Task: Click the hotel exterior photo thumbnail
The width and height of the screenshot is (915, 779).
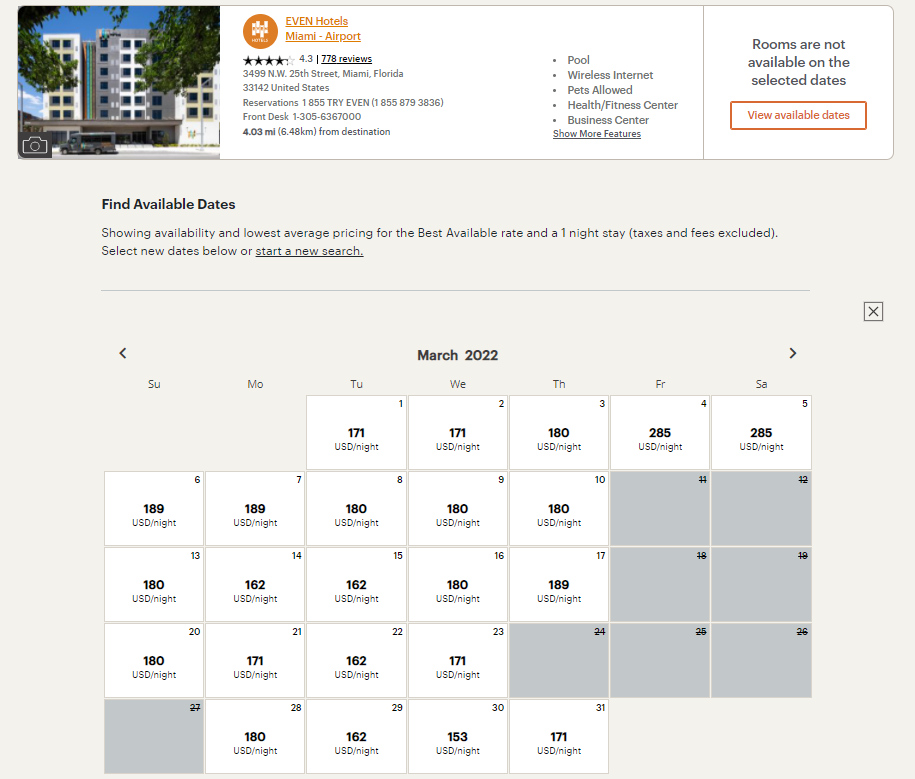Action: point(118,80)
